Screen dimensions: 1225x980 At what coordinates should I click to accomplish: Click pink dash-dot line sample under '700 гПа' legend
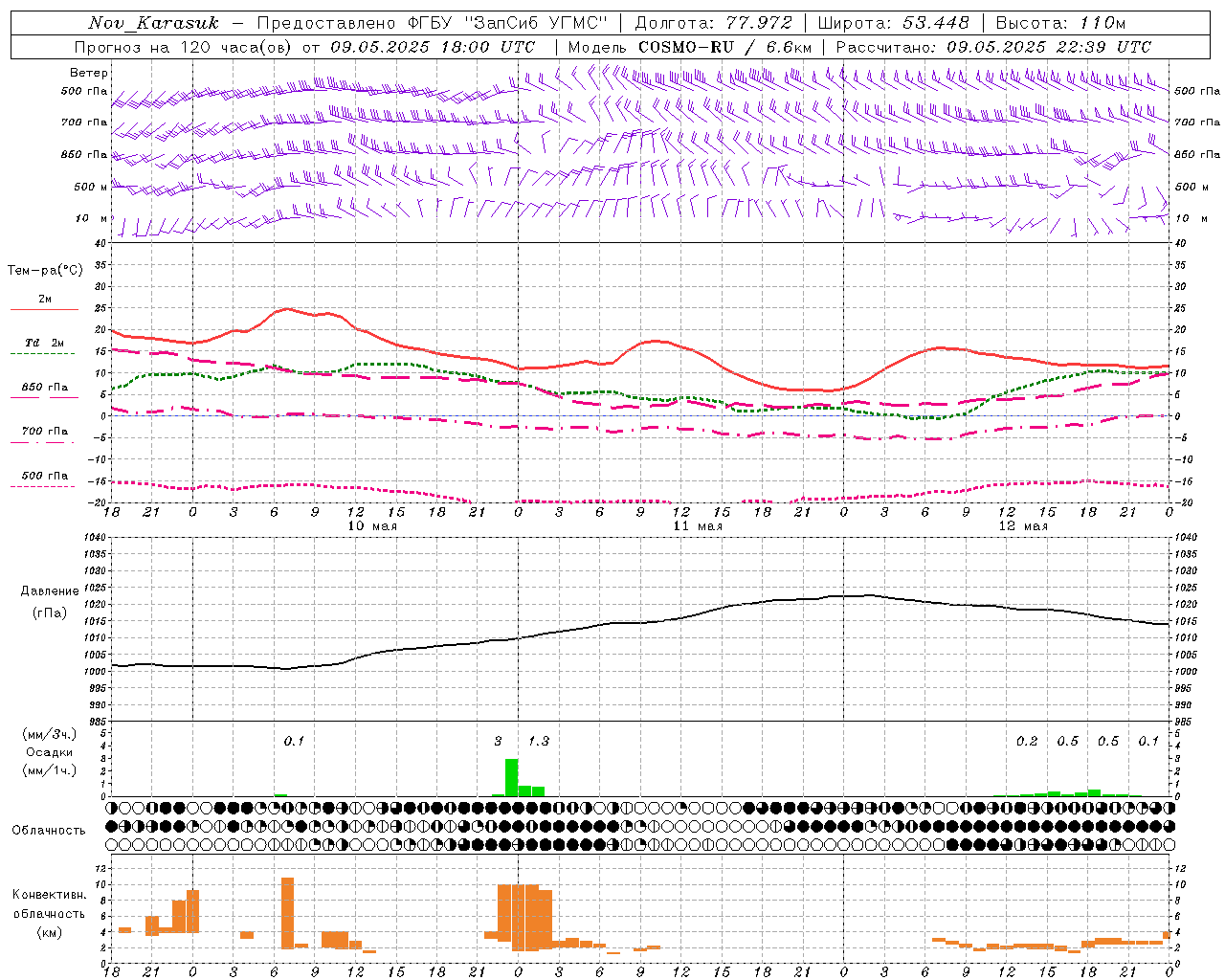click(x=43, y=442)
